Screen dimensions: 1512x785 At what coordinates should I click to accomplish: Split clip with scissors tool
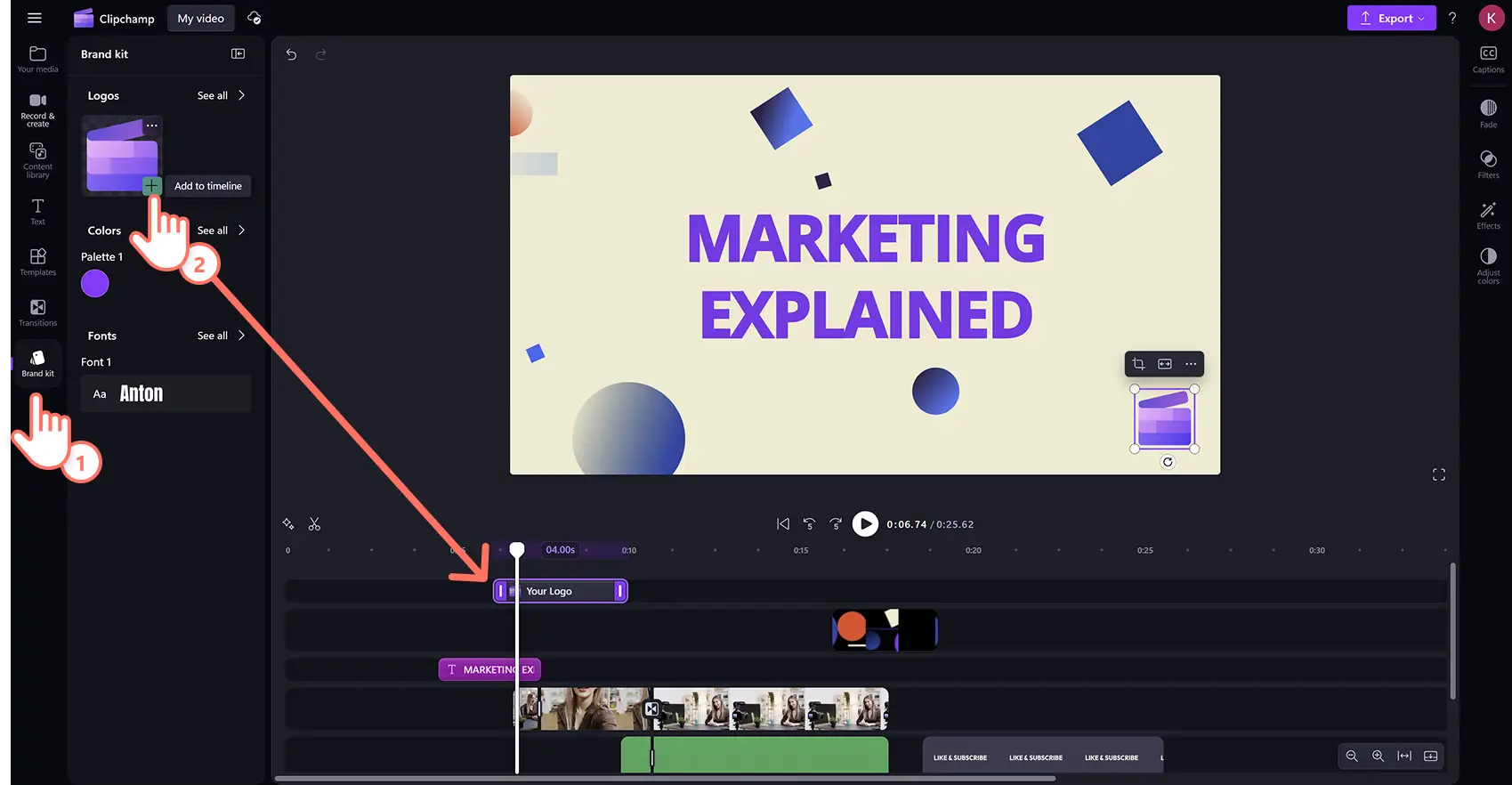[x=314, y=524]
